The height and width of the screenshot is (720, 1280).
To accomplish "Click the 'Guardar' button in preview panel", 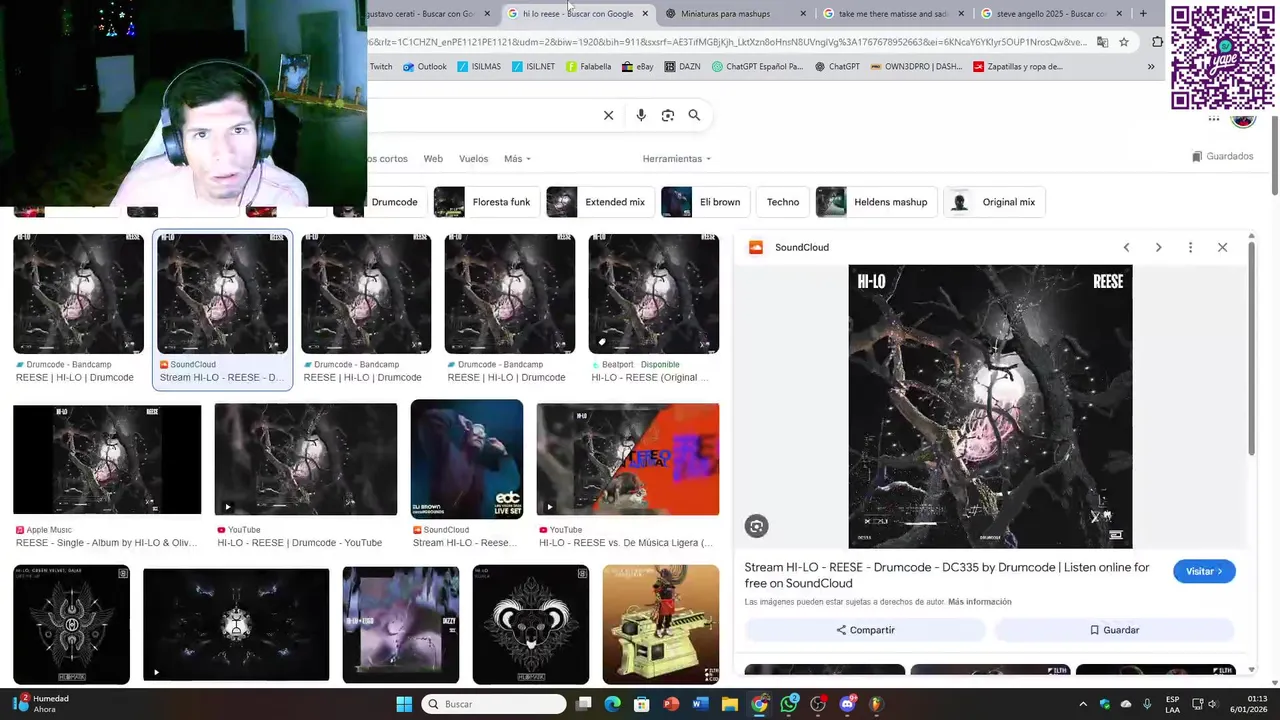I will (1114, 630).
